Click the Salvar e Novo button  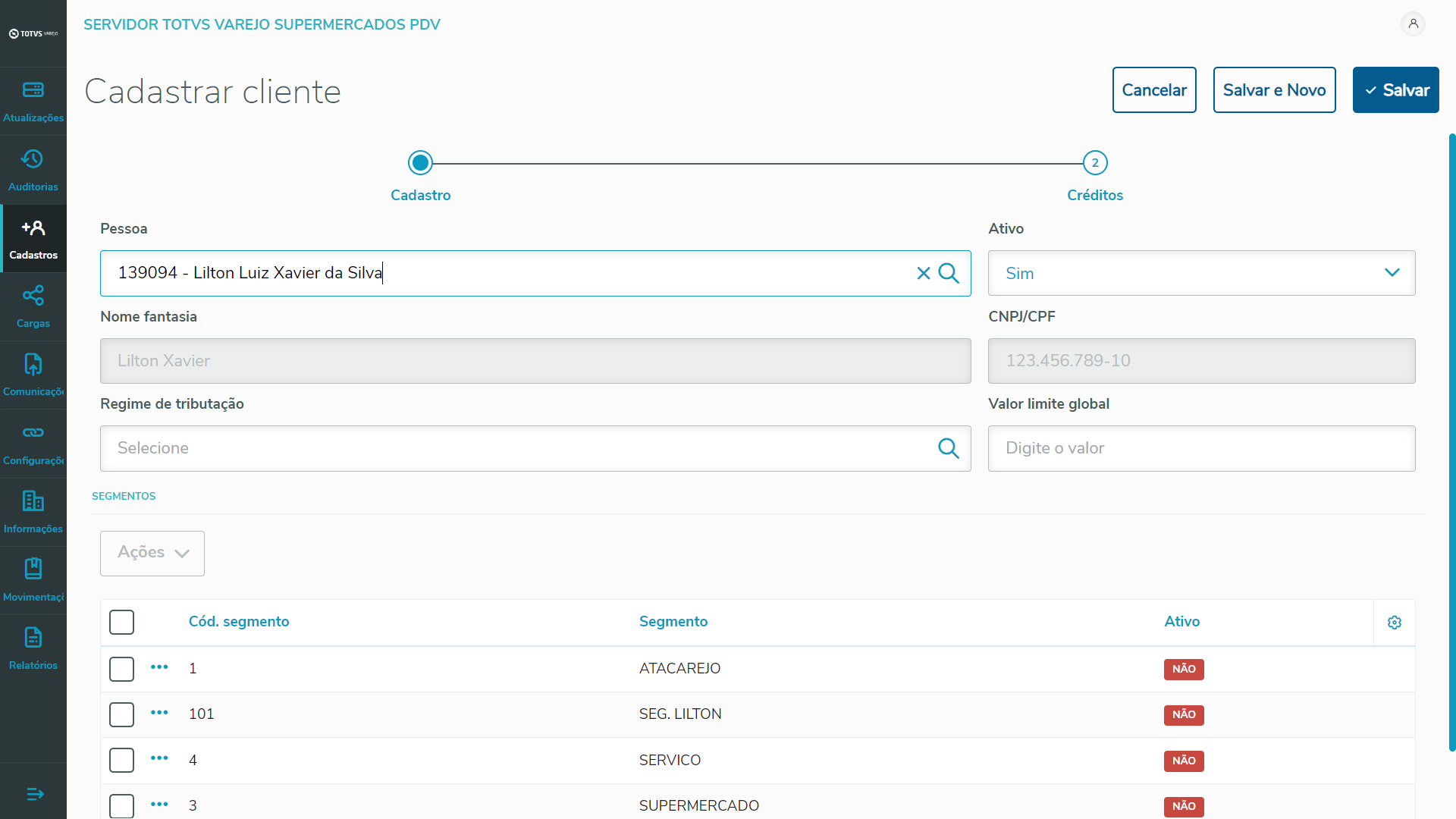1274,90
